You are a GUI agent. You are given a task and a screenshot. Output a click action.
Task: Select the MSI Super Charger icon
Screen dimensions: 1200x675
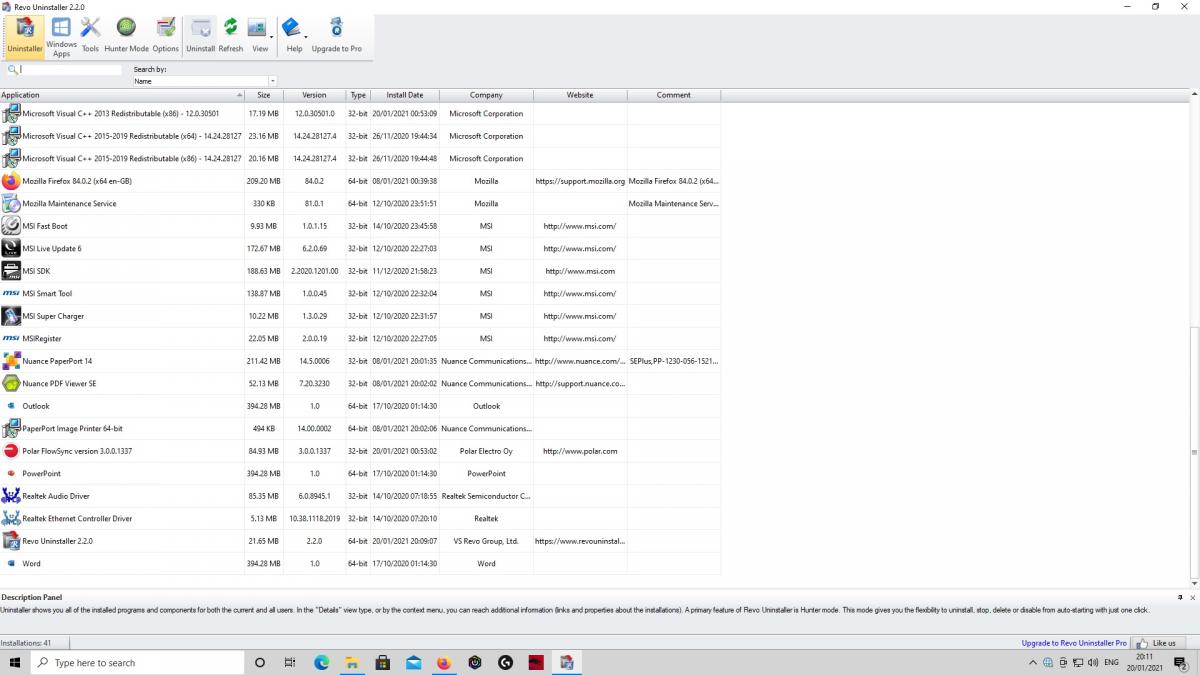click(x=11, y=316)
